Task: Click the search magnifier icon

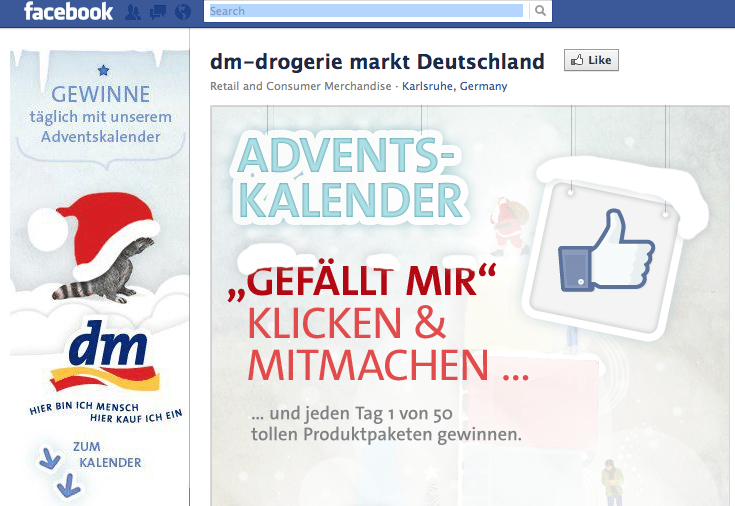Action: click(x=540, y=11)
